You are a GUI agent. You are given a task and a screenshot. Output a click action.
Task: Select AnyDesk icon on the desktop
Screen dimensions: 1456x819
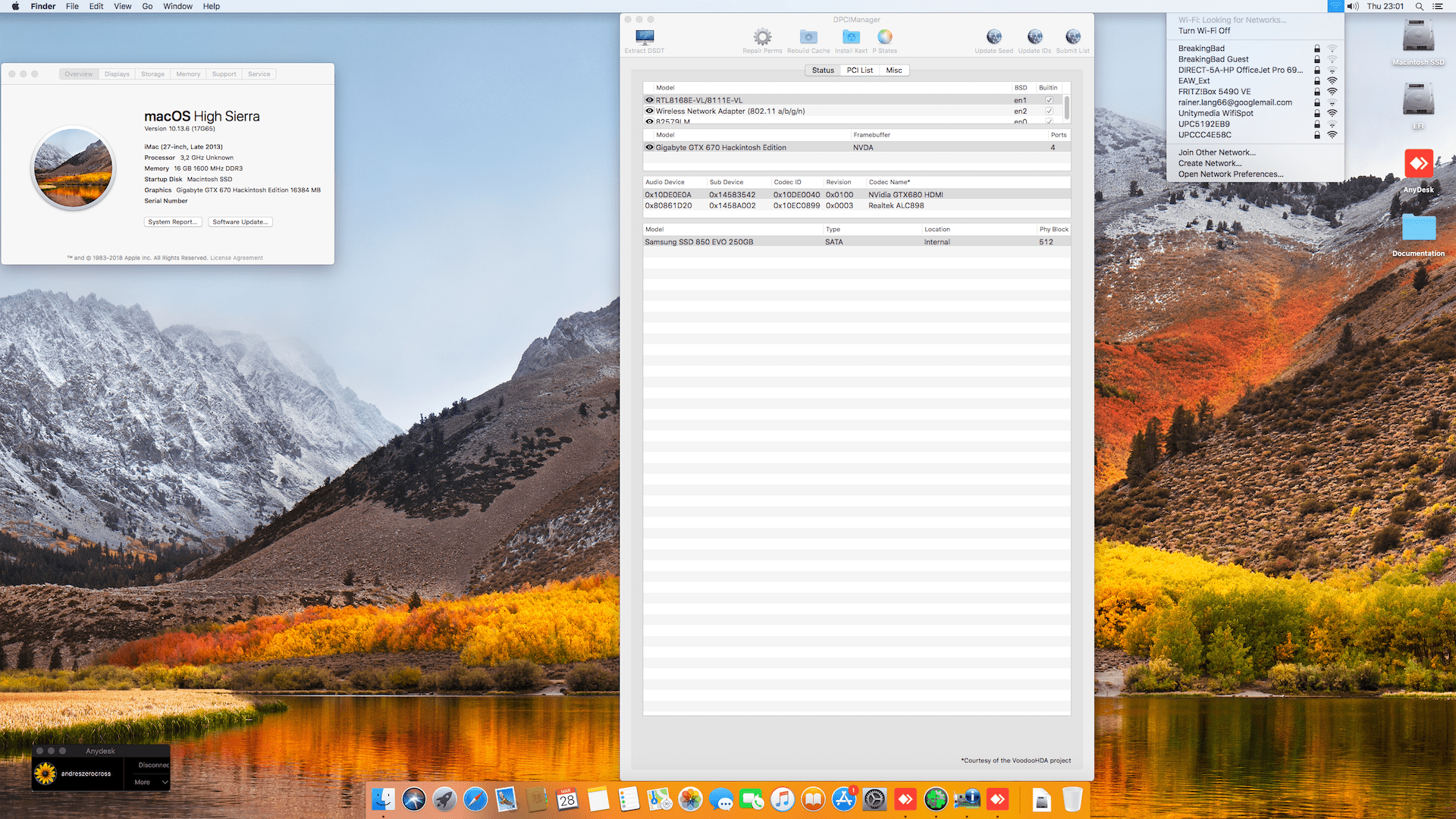pos(1418,171)
